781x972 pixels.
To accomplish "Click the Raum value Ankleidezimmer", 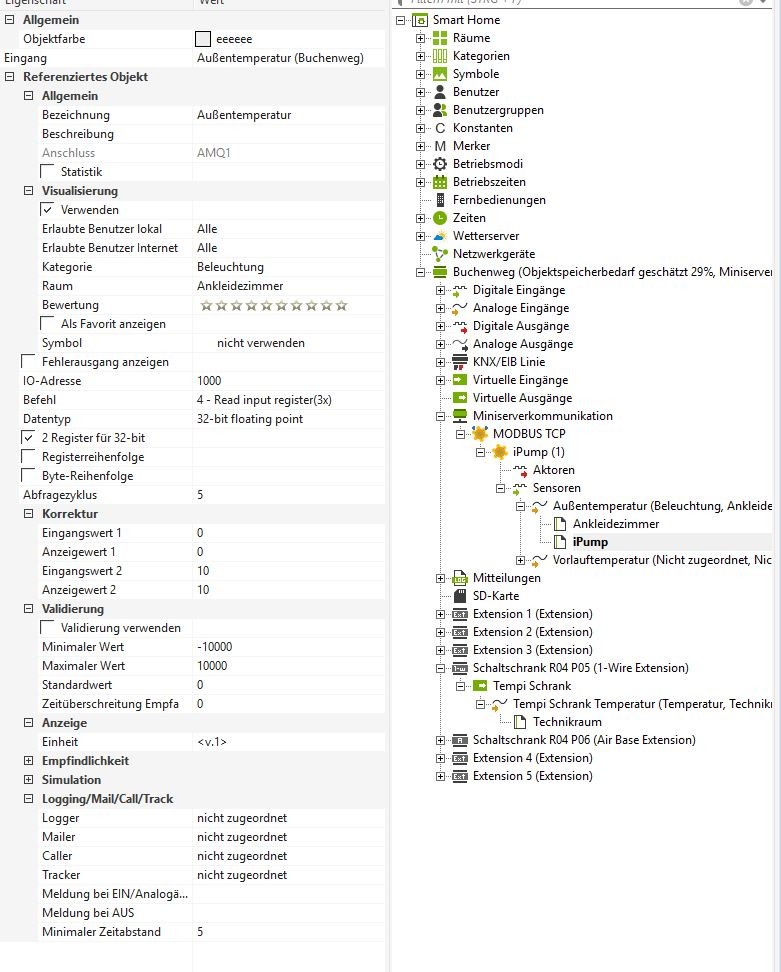I will coord(288,286).
